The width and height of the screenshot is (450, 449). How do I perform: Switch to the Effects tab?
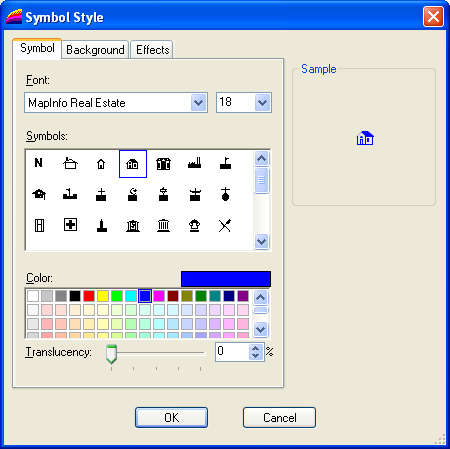click(152, 50)
